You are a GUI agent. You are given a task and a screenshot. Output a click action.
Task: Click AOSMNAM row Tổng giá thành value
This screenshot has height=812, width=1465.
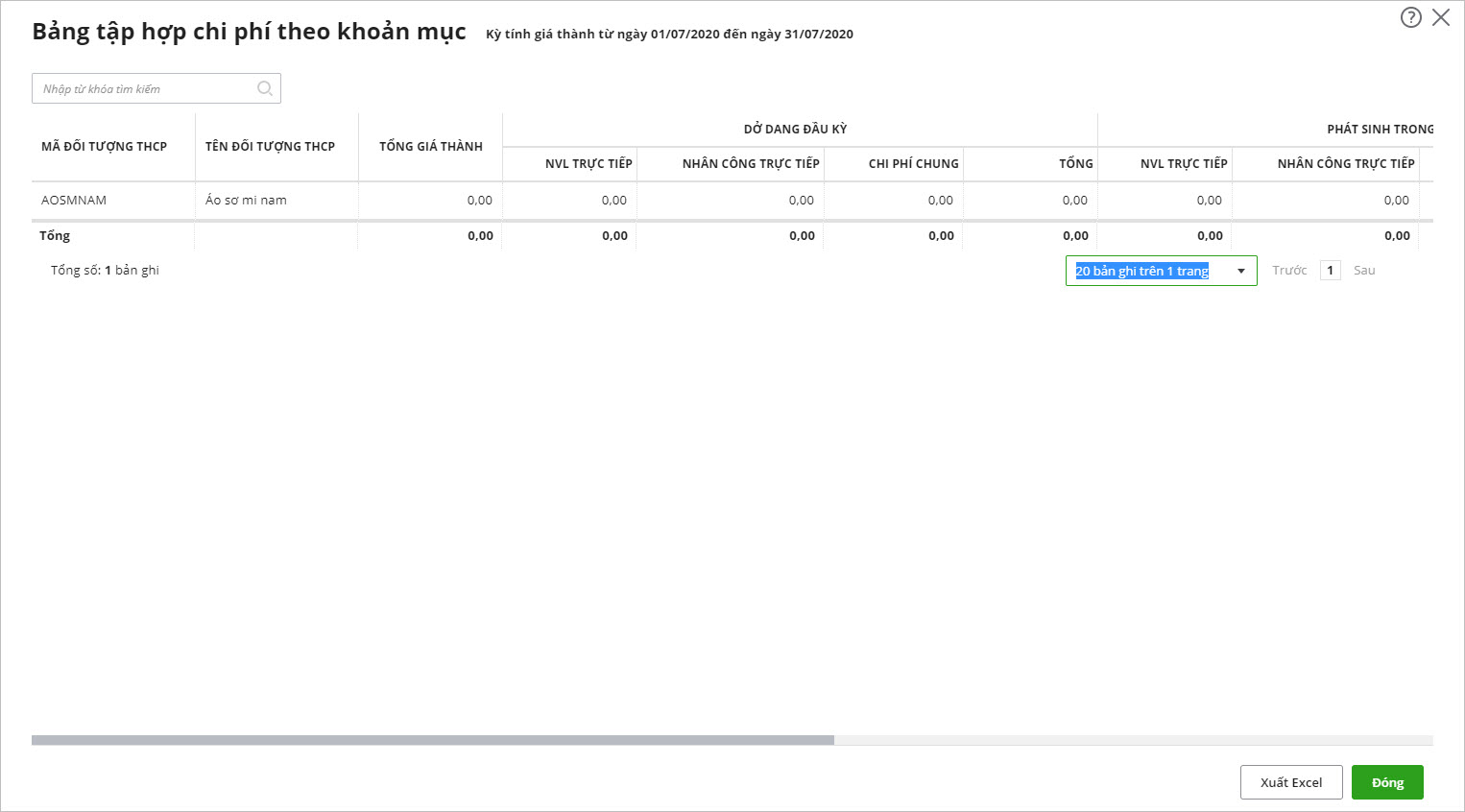[479, 201]
